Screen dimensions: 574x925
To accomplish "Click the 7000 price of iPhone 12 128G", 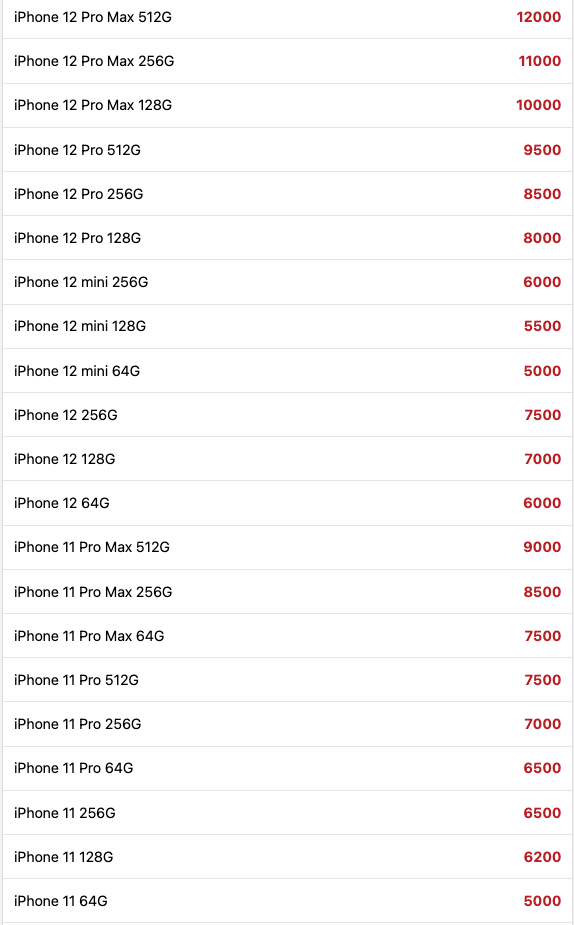I will (x=542, y=459).
